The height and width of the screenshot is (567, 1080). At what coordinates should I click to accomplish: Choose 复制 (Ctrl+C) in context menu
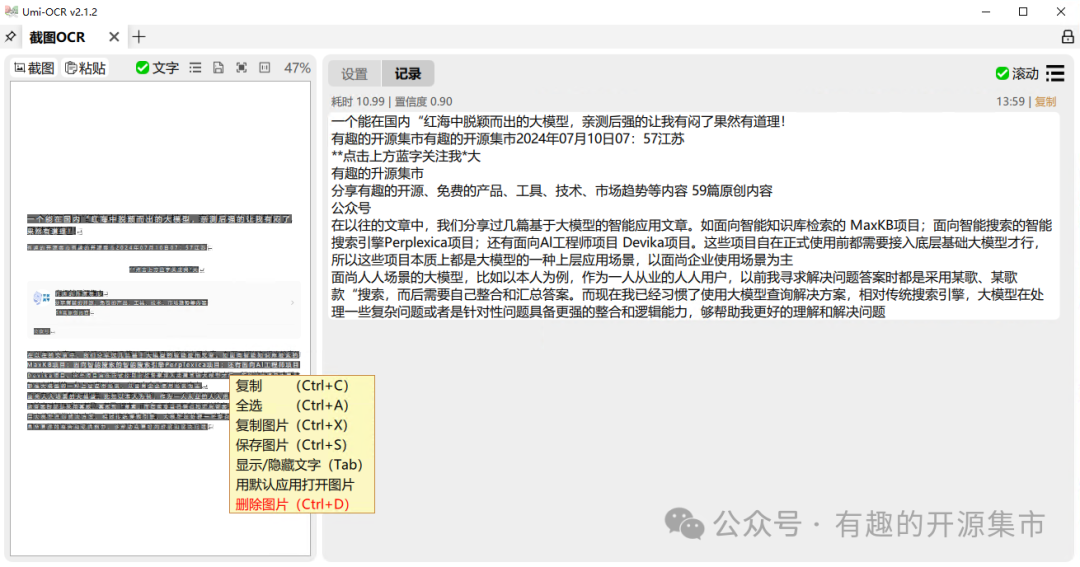[302, 386]
